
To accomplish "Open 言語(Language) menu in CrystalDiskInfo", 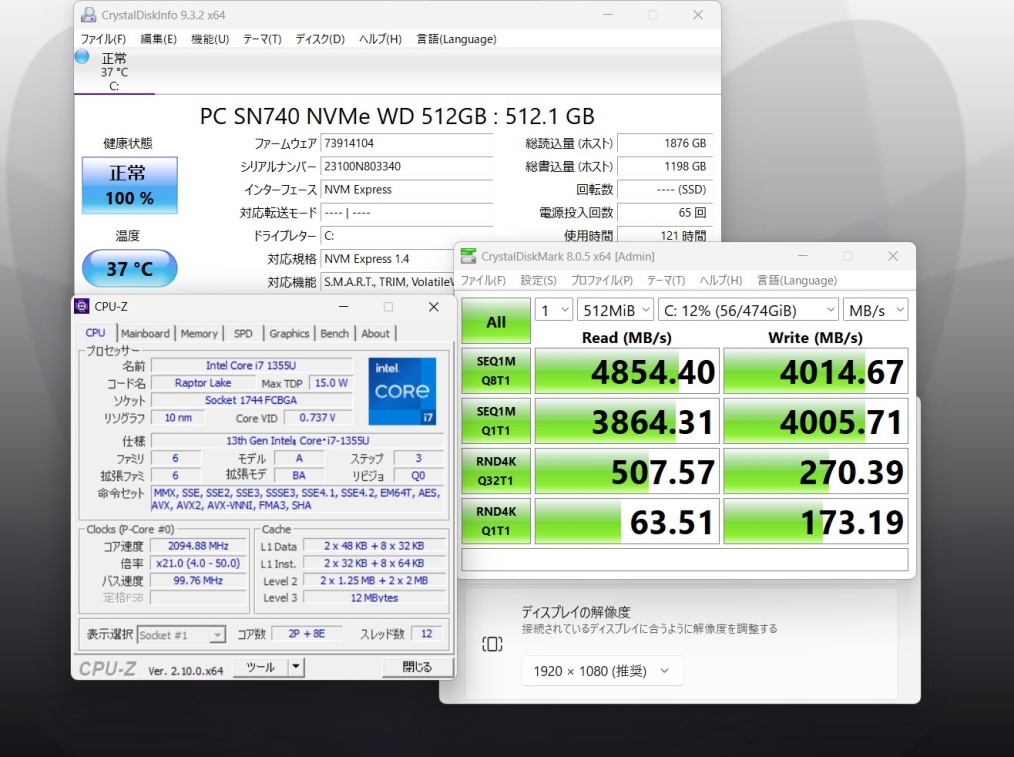I will [x=457, y=39].
